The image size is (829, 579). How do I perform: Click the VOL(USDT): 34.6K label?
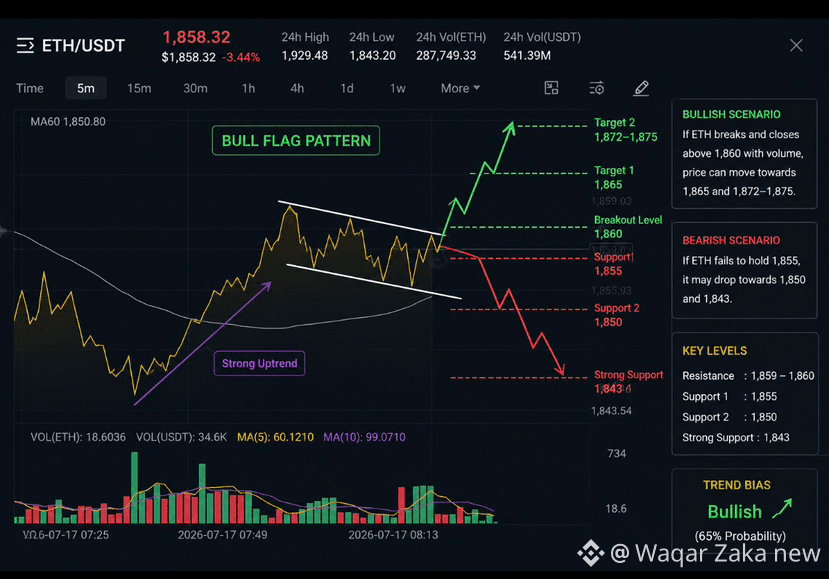click(181, 437)
